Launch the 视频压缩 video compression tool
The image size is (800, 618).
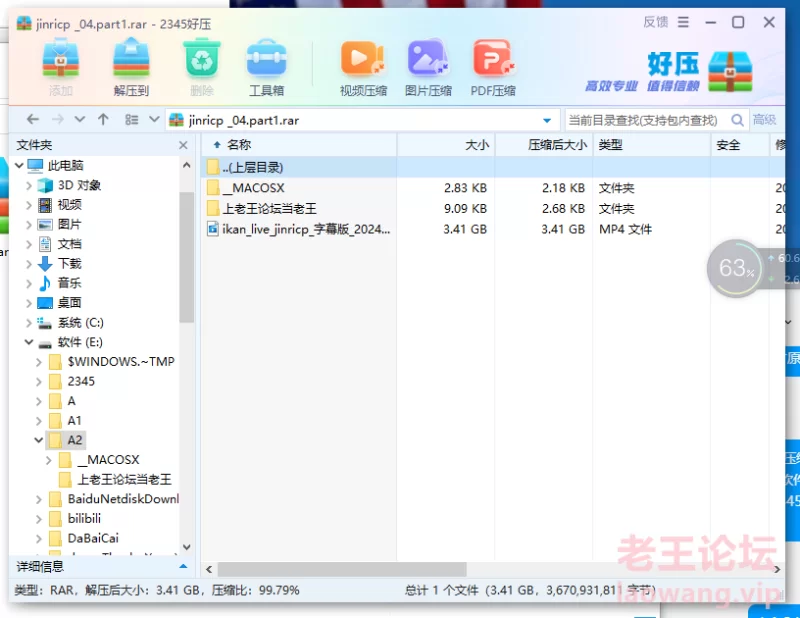pos(363,68)
